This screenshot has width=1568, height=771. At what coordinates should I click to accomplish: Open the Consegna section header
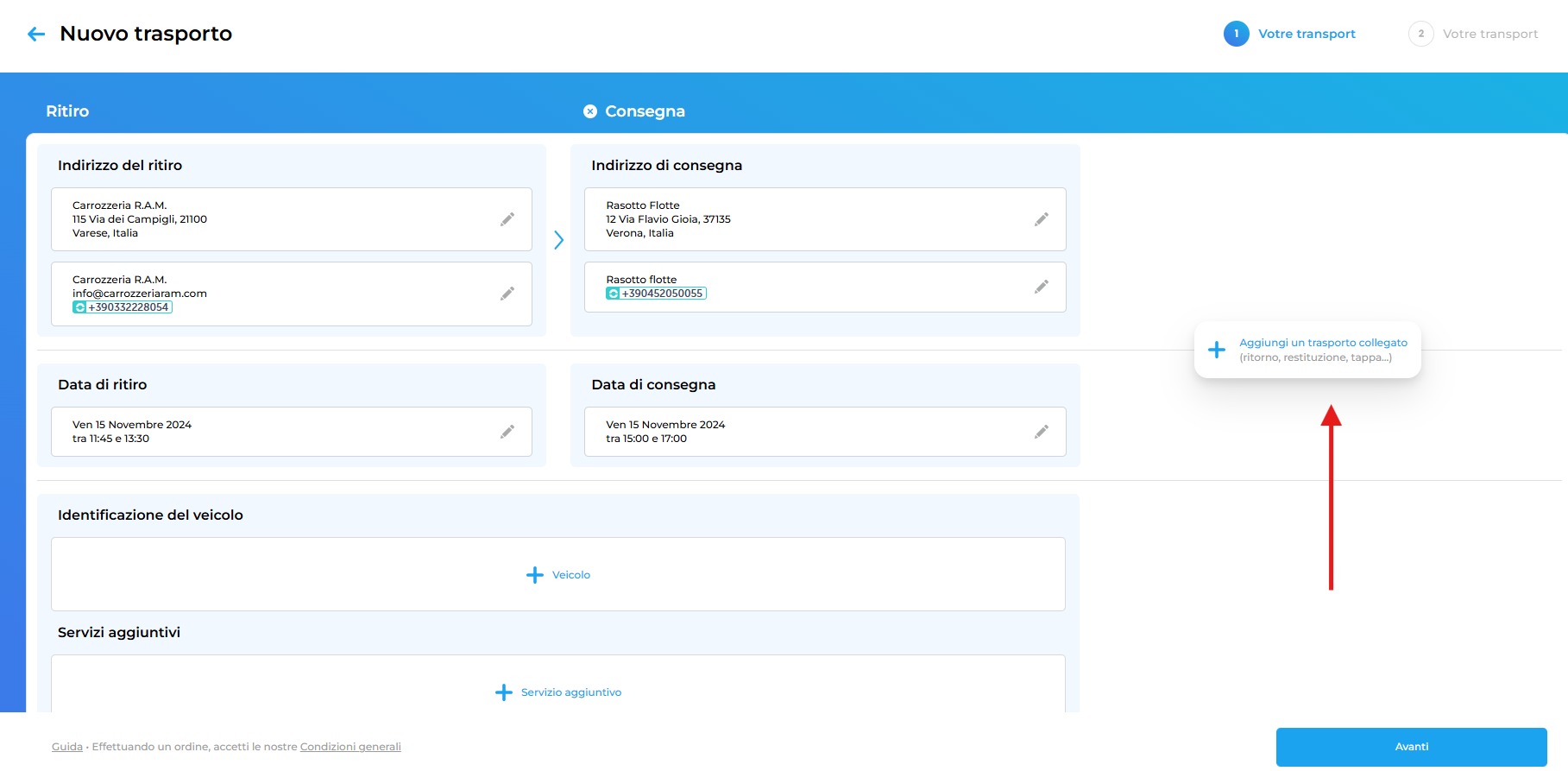click(645, 111)
